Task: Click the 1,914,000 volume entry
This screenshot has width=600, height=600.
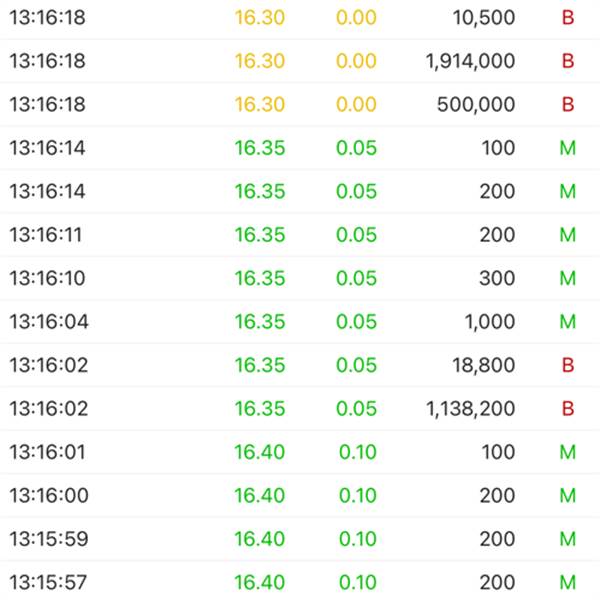Action: 470,61
